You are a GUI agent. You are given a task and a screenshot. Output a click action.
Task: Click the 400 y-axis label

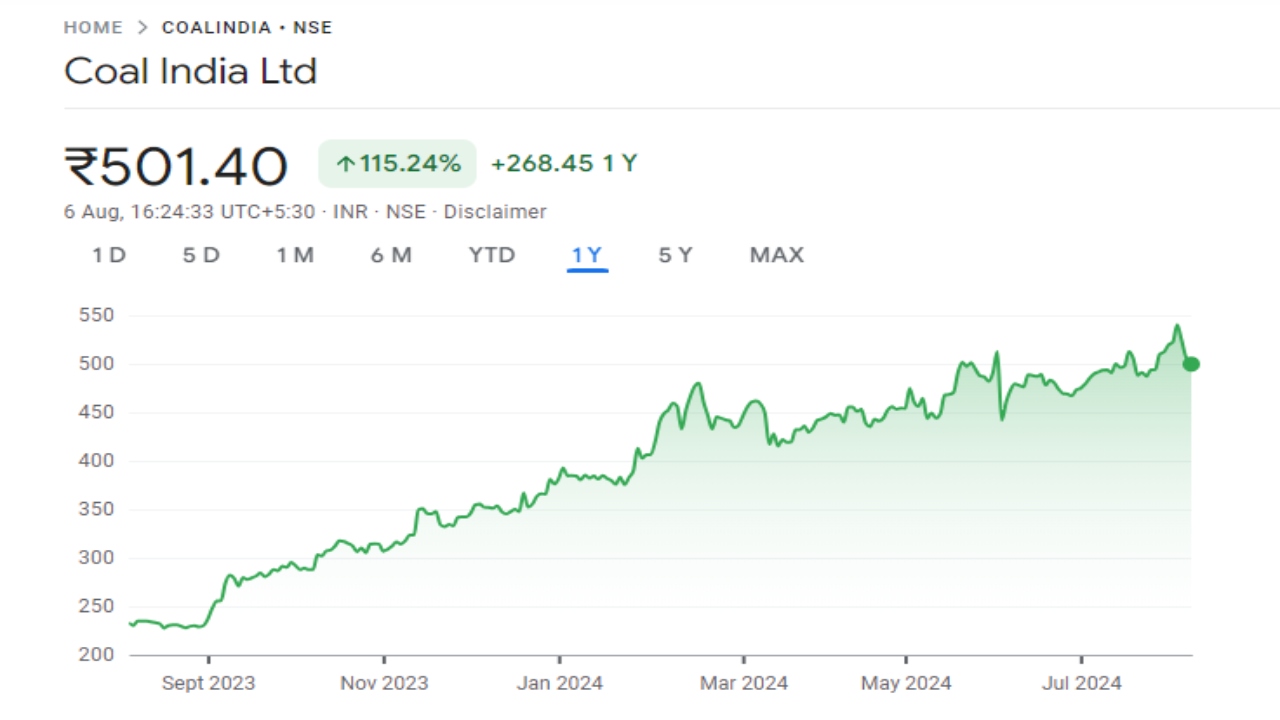(x=97, y=461)
